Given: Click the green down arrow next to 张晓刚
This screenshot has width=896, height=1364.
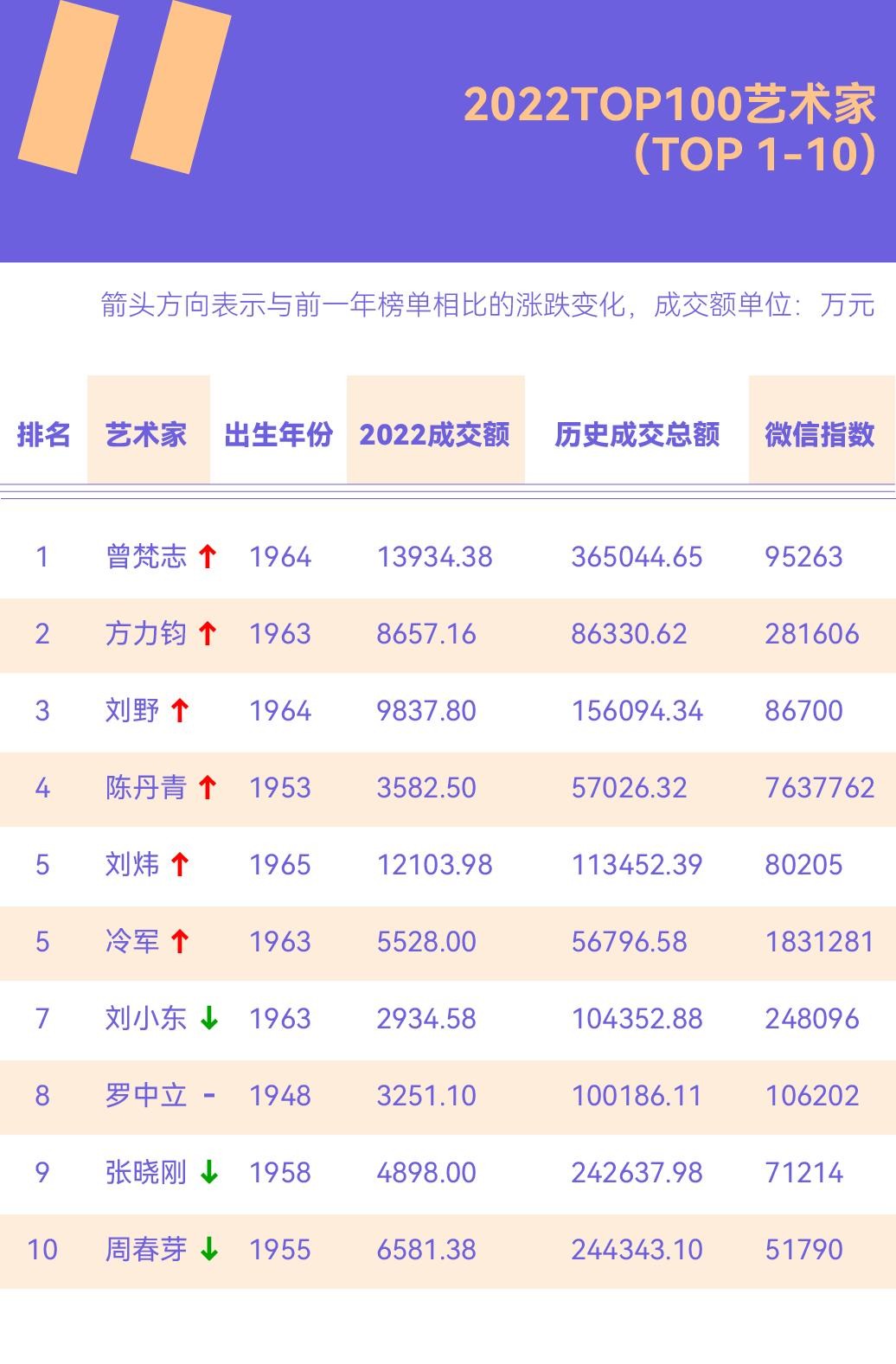Looking at the screenshot, I should tap(208, 1173).
